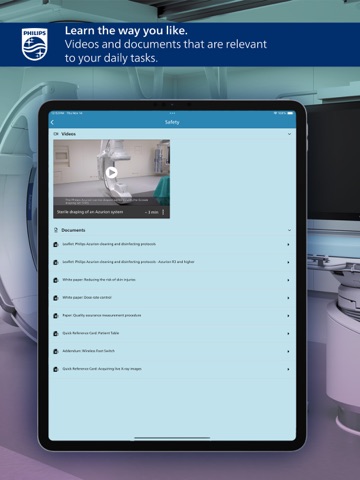Open "Paper: Quality assurance measurement procedure"

[102, 315]
